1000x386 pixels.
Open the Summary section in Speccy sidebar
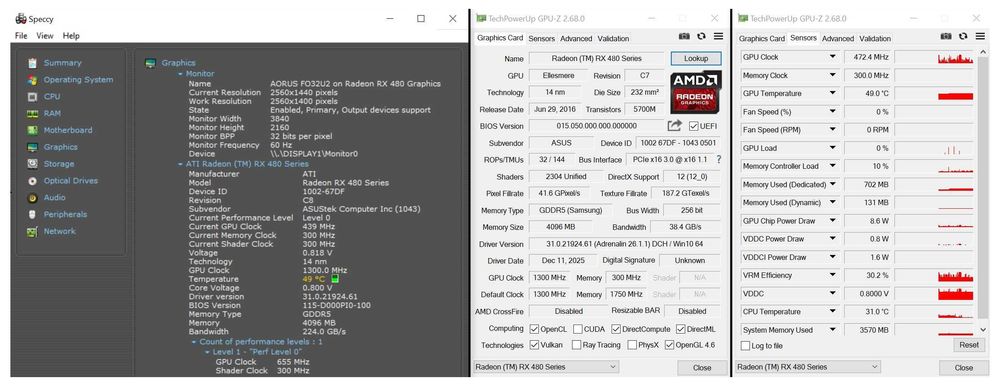coord(62,63)
